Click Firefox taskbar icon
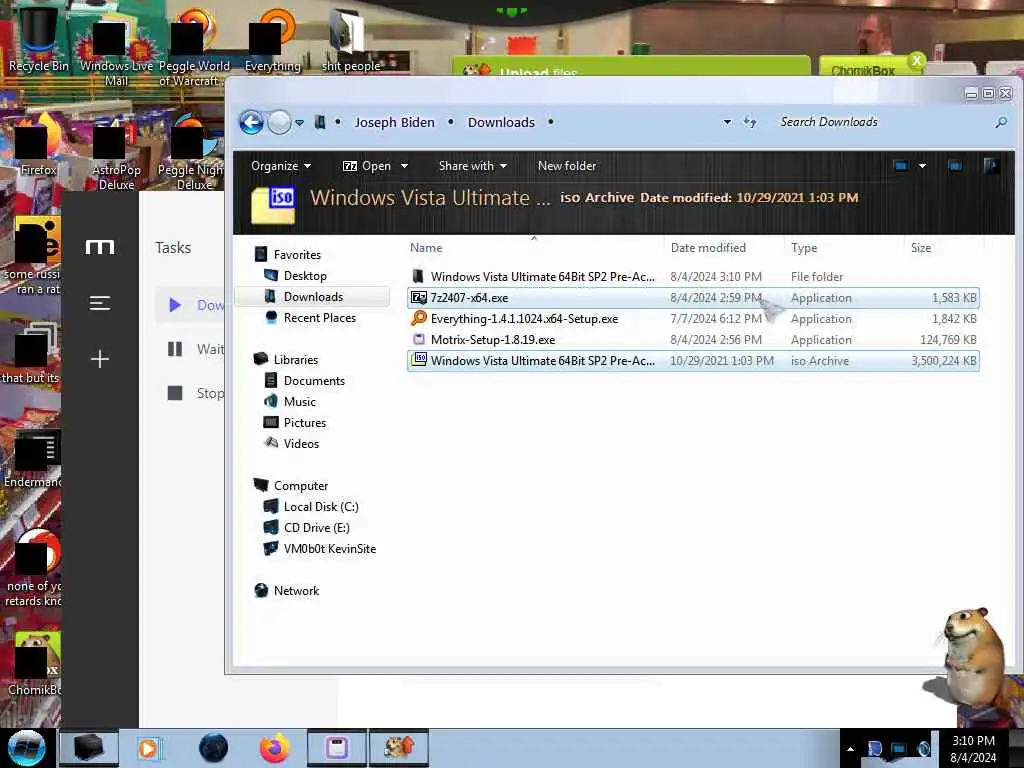 274,748
